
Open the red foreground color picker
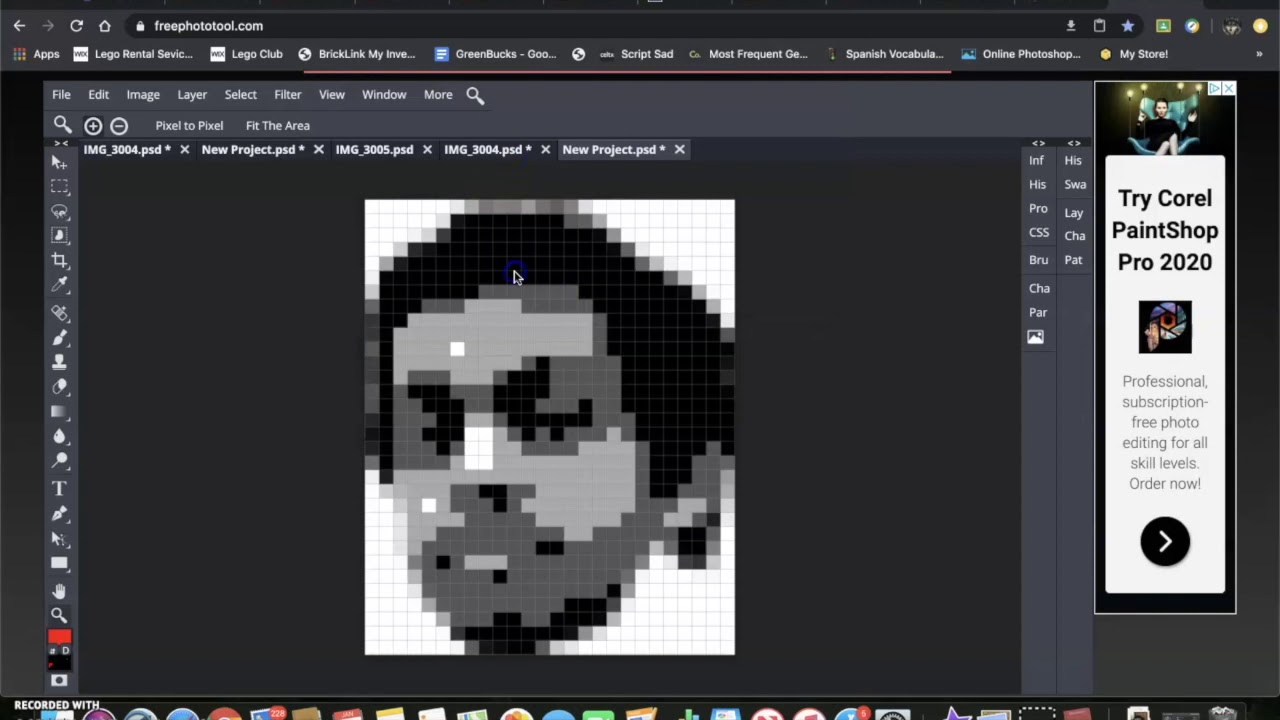pyautogui.click(x=59, y=636)
